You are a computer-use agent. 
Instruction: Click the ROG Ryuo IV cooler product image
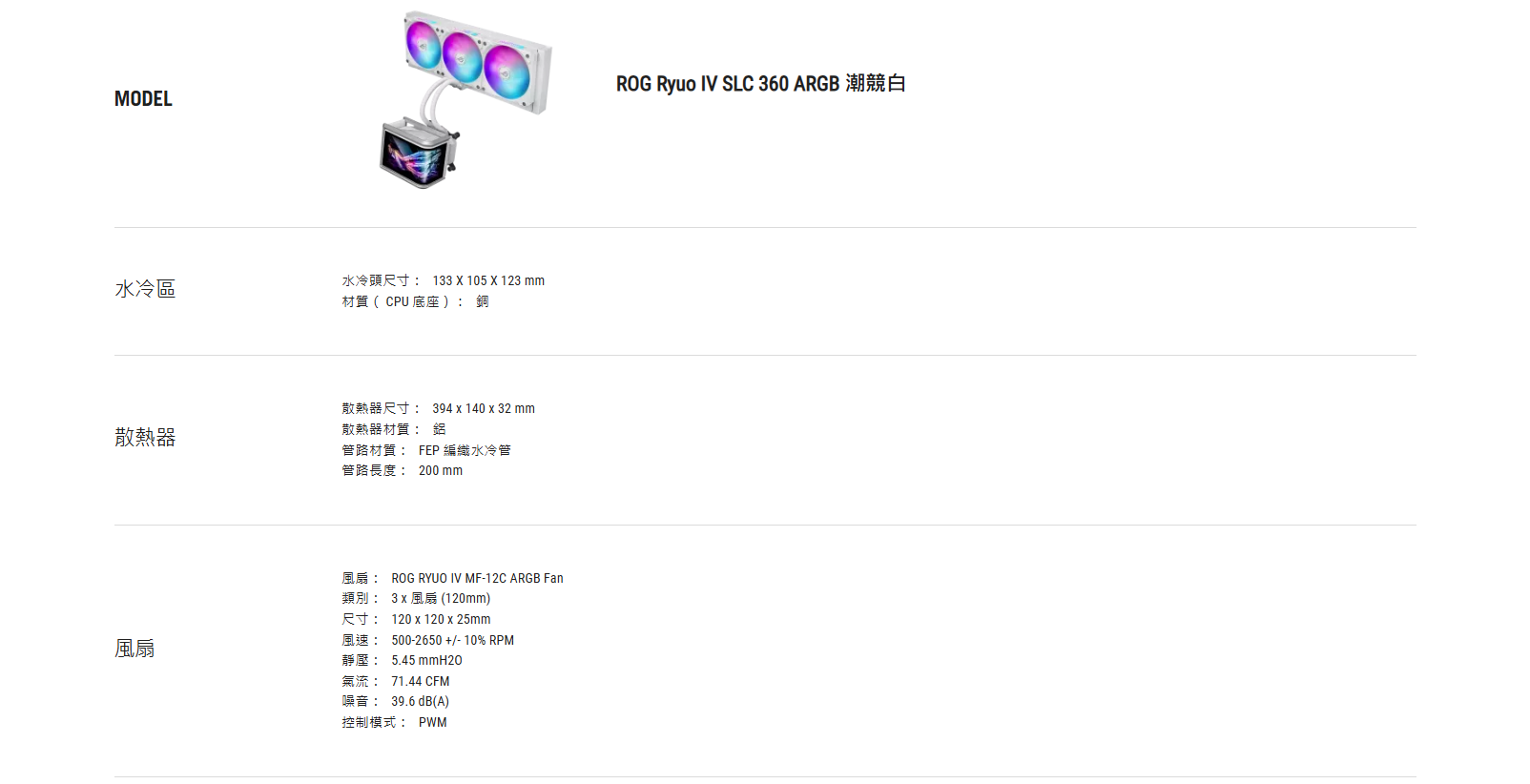(x=465, y=99)
